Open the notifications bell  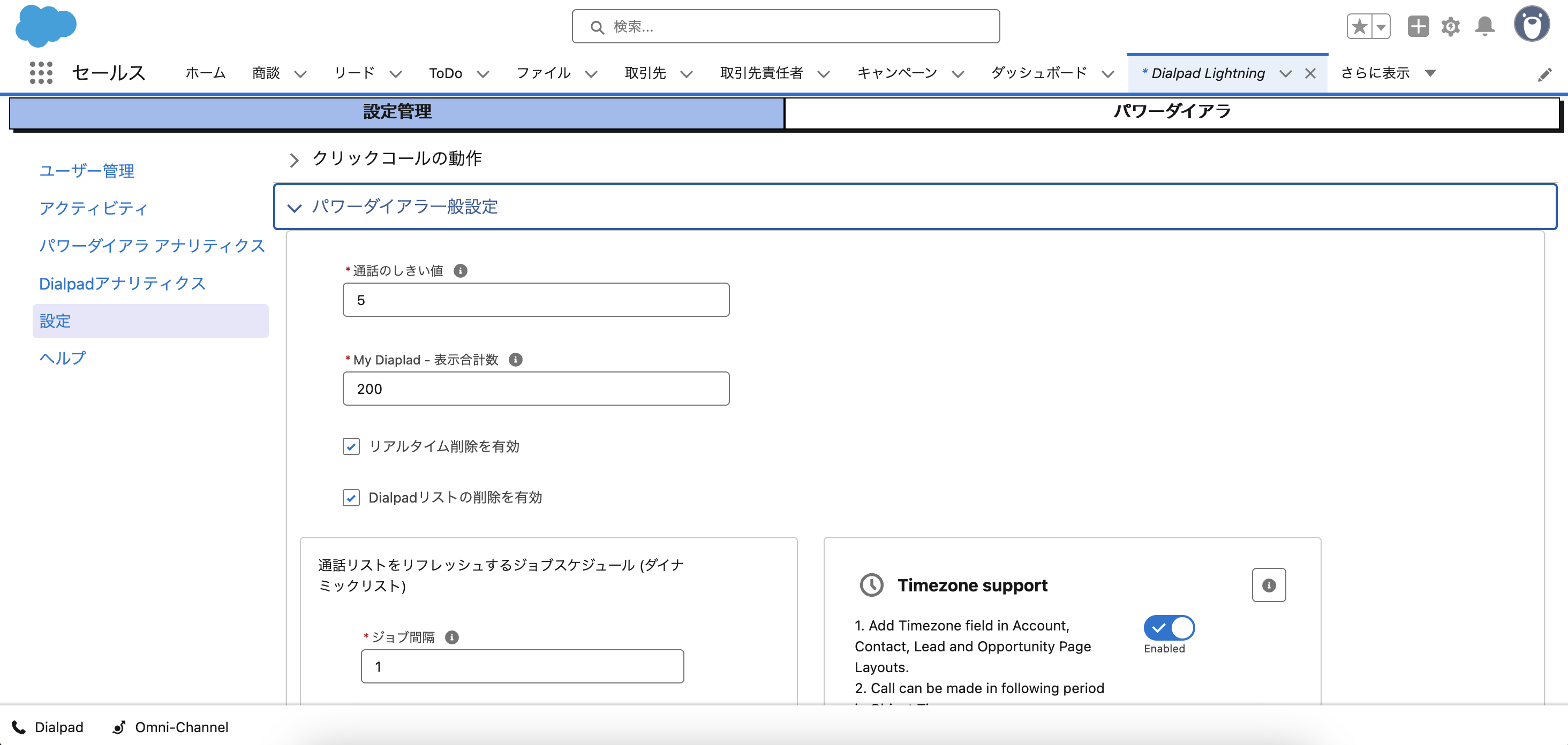click(1484, 26)
